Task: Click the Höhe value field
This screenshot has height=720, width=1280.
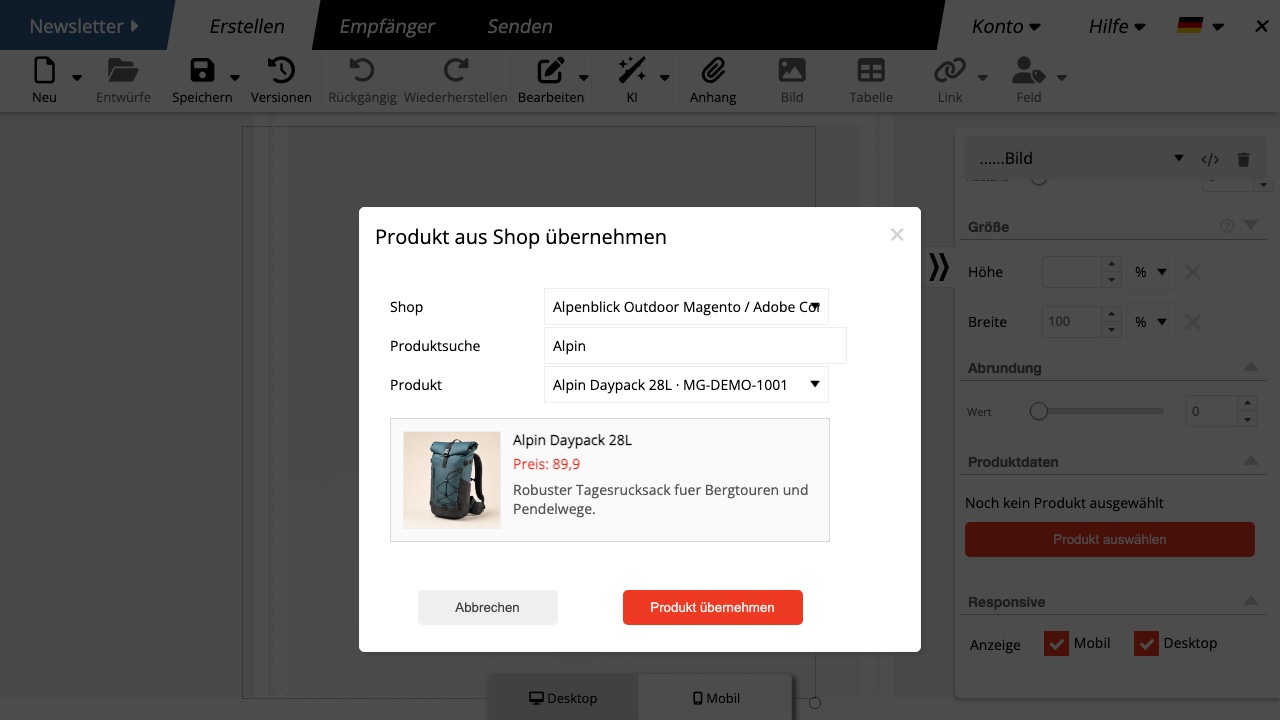Action: click(x=1072, y=272)
